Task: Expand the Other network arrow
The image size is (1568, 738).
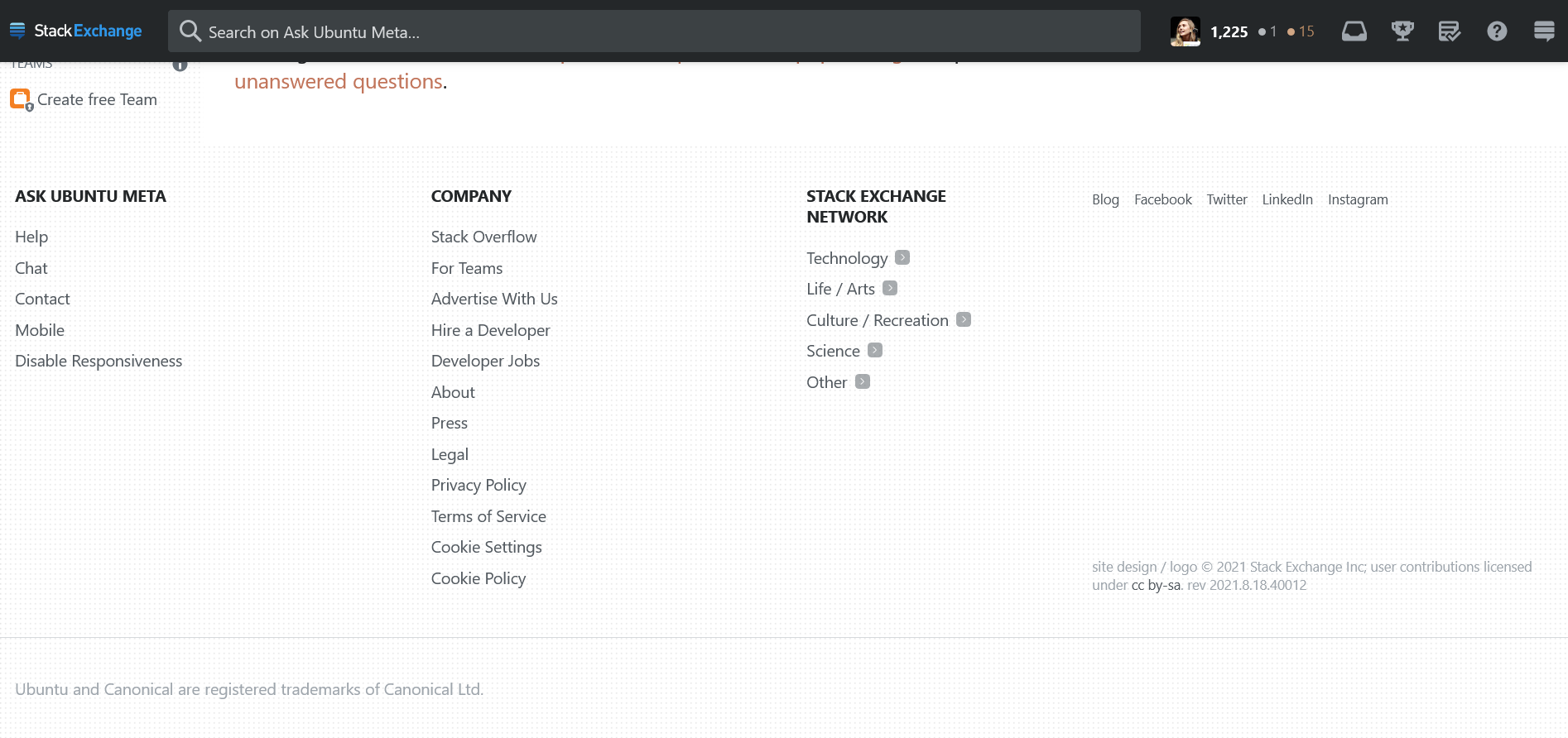Action: coord(863,381)
